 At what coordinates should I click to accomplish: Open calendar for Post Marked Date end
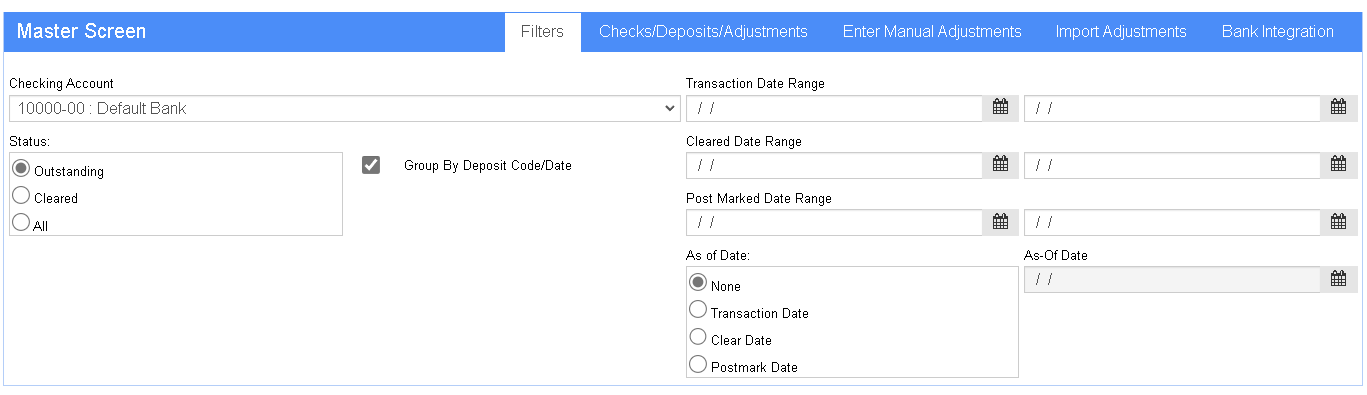pos(1338,222)
